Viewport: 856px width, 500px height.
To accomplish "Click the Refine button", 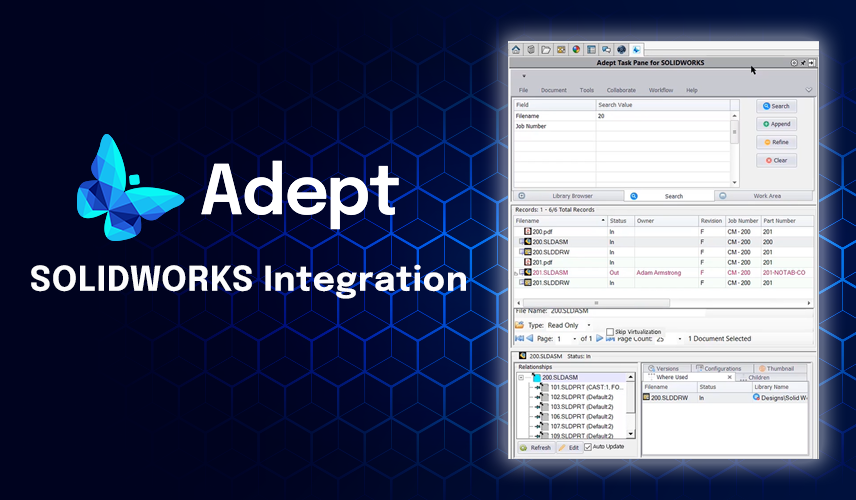I will [x=776, y=142].
